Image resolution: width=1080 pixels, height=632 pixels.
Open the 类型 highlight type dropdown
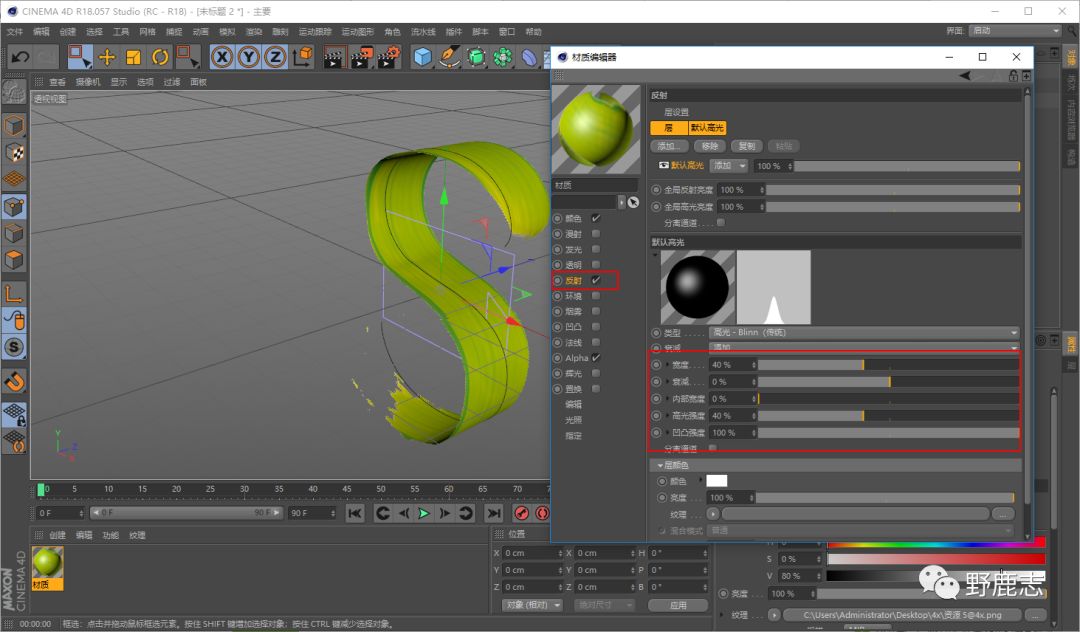pos(863,333)
